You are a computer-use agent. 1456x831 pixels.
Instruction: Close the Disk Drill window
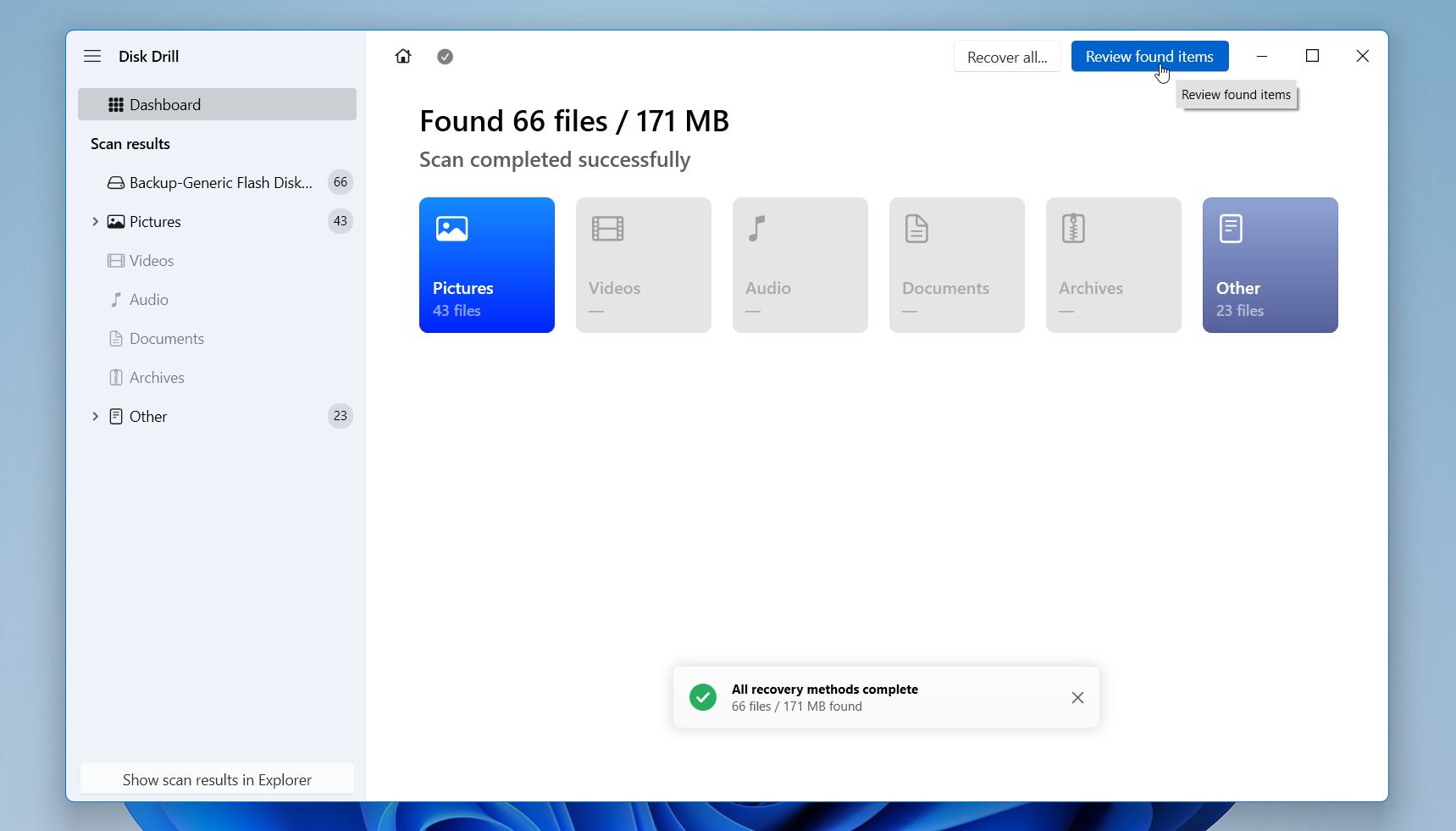1363,56
